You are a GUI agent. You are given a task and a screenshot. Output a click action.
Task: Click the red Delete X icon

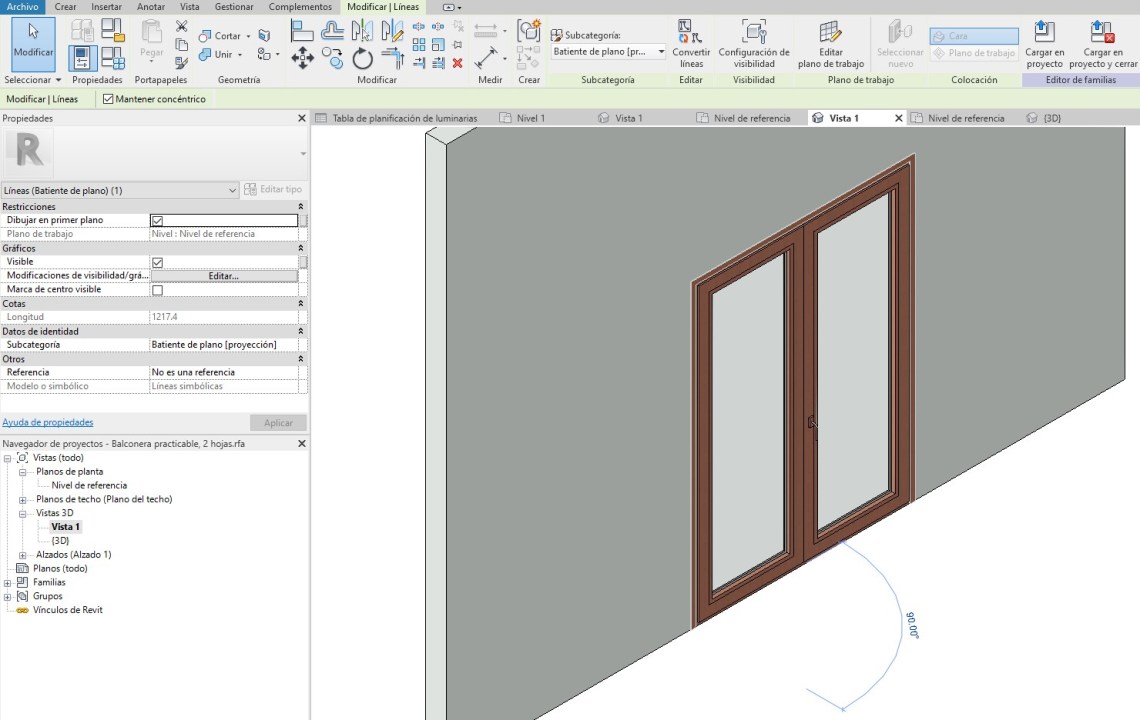pos(458,63)
